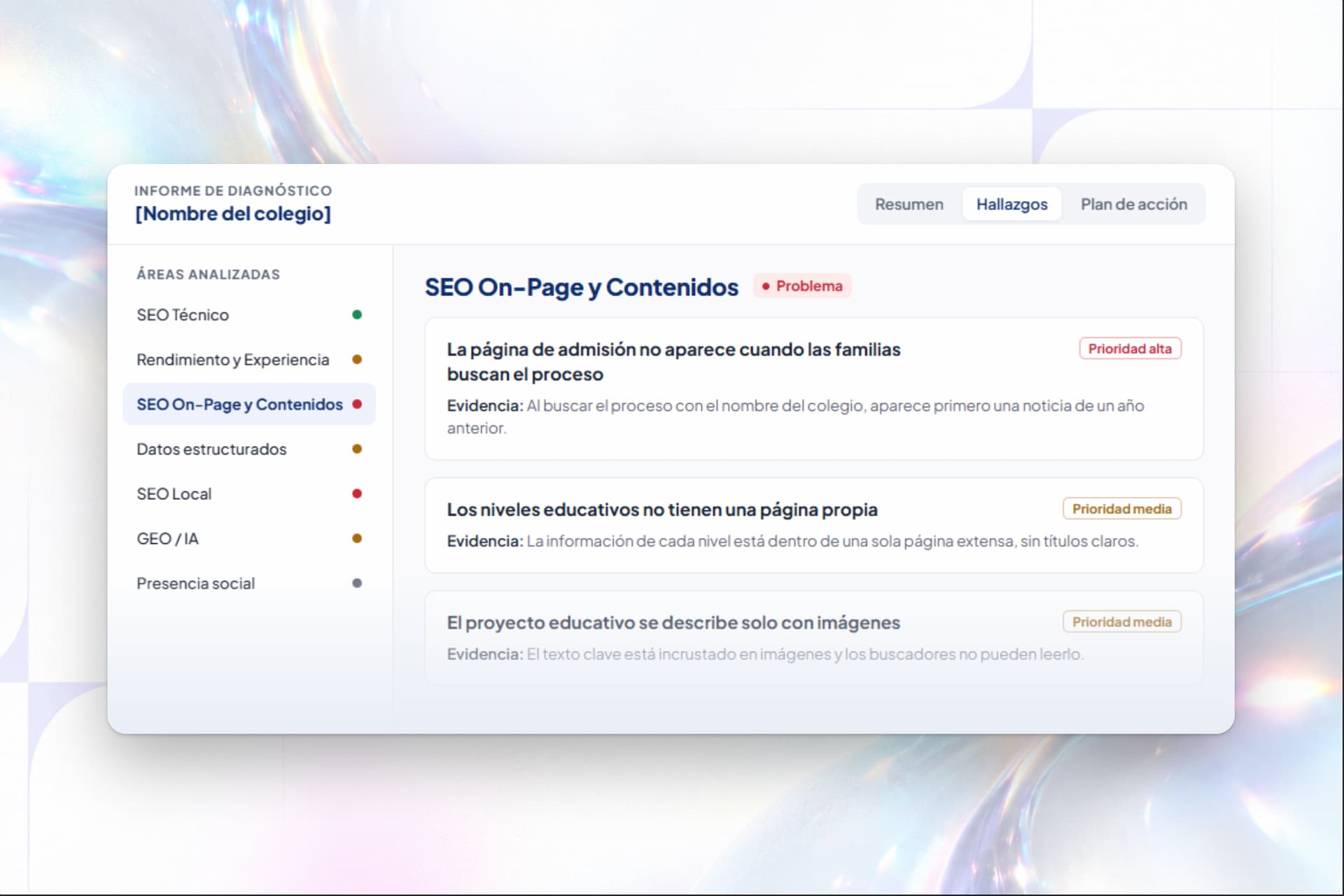Click the red Problema status badge
This screenshot has width=1344, height=896.
point(802,286)
